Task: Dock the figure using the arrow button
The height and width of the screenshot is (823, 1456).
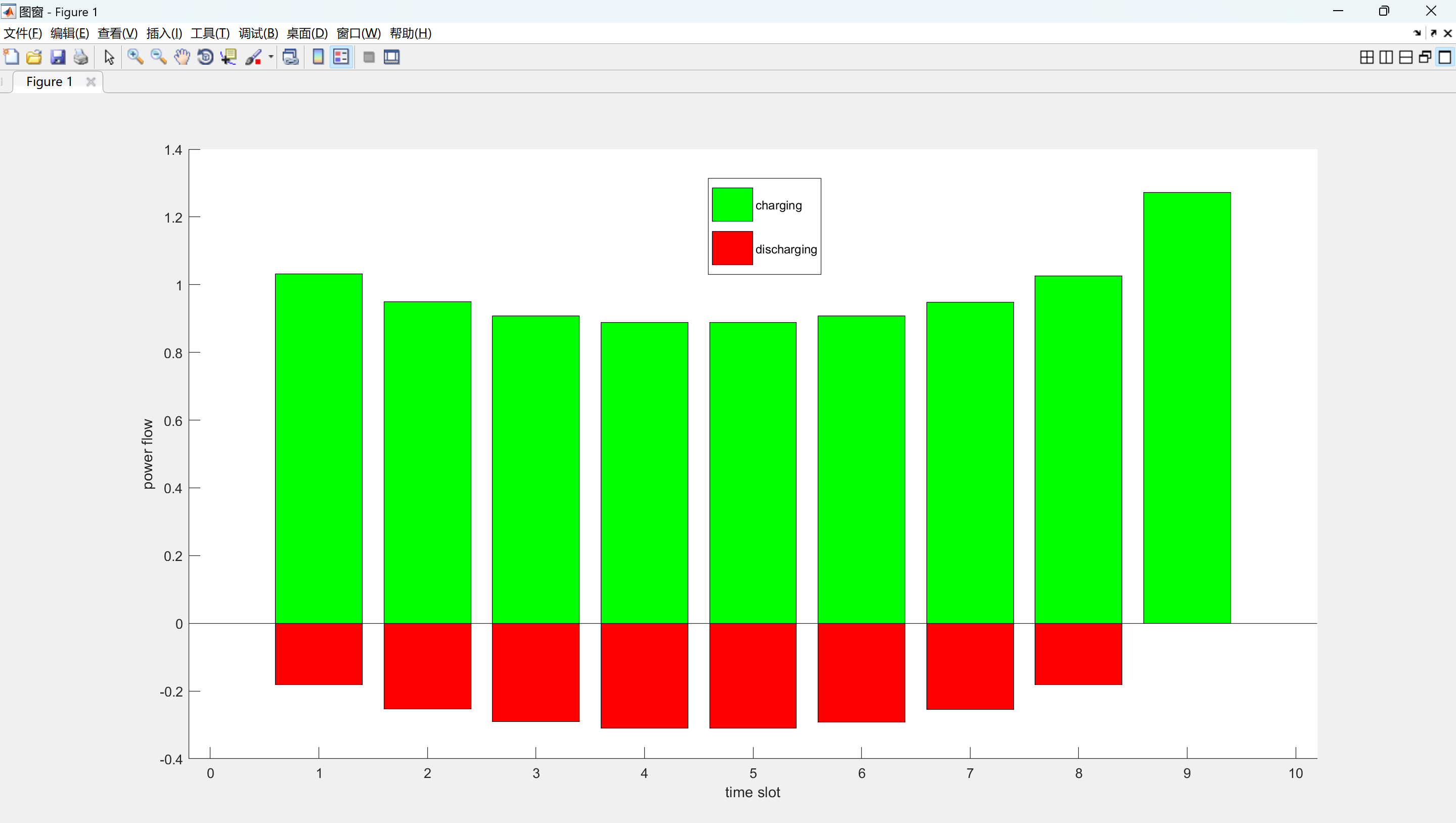Action: [x=1417, y=33]
